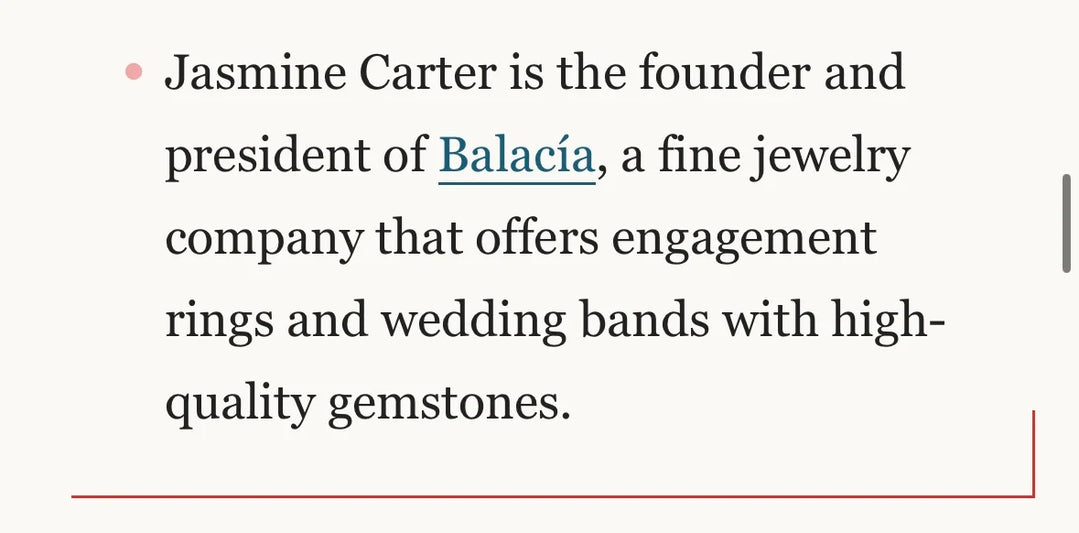Click the word "jewelry" in the paragraph
Viewport: 1079px width, 533px height.
pyautogui.click(x=831, y=158)
